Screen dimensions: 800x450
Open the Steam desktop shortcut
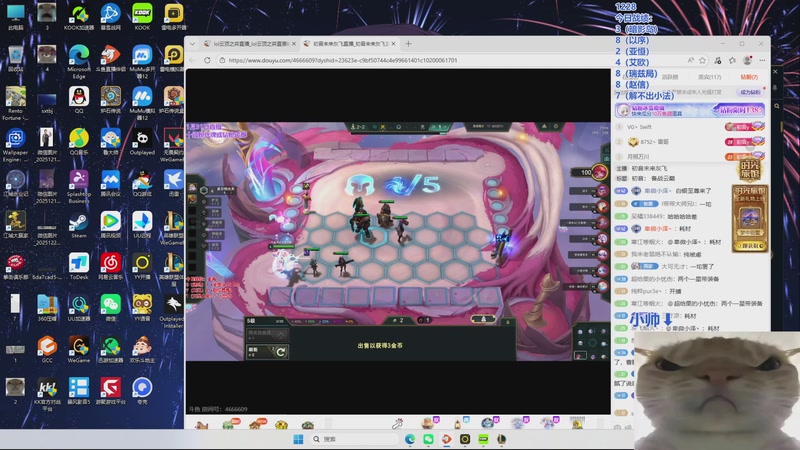coord(79,225)
